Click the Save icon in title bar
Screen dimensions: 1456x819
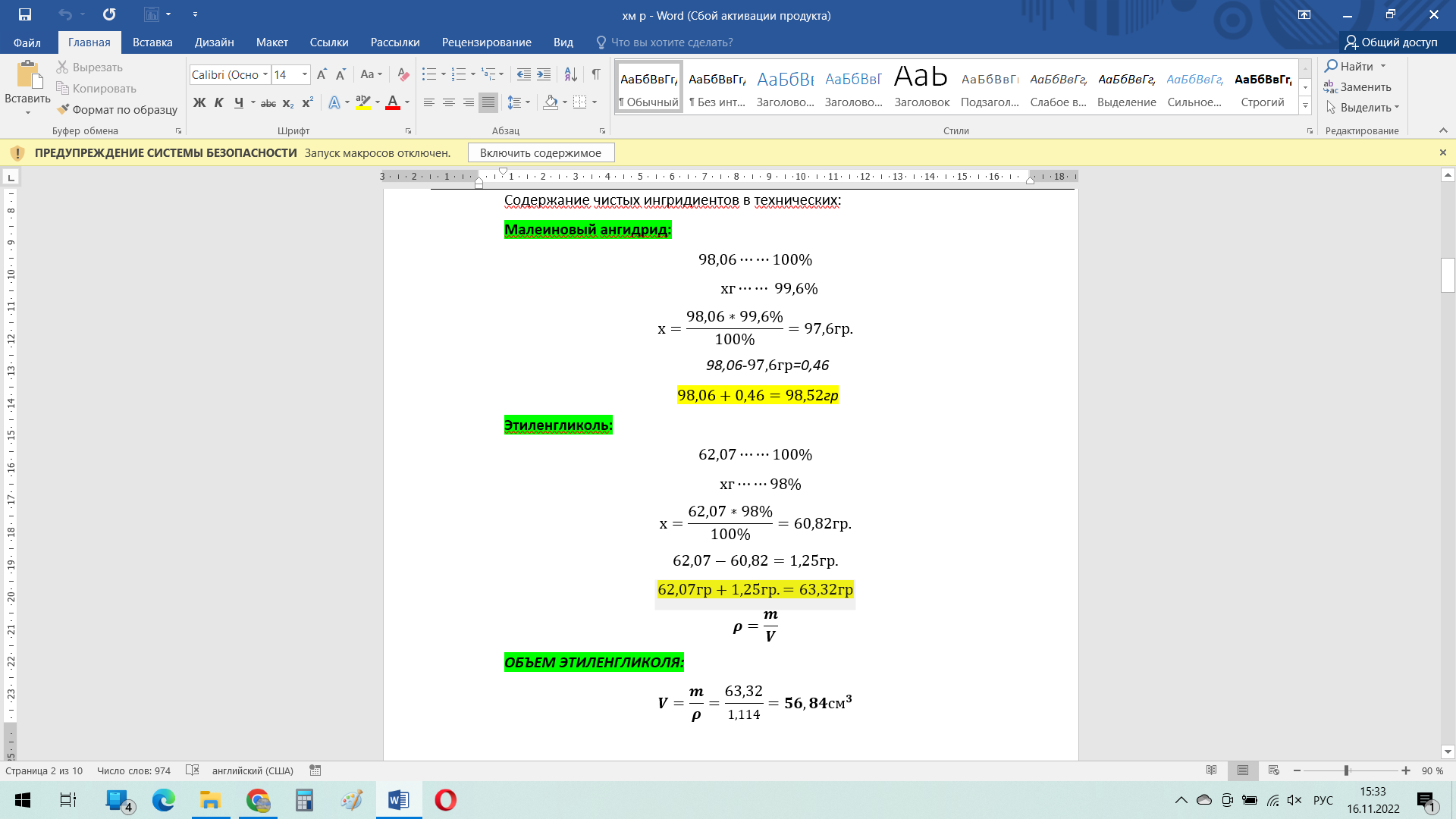[x=25, y=14]
